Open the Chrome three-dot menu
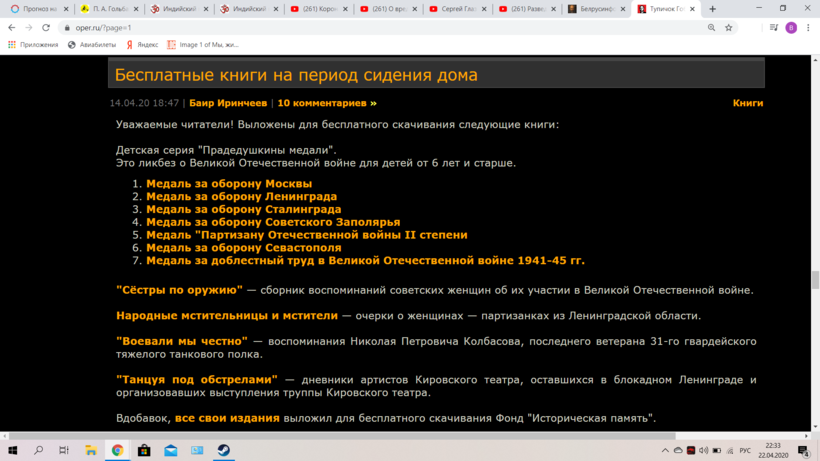 (808, 28)
